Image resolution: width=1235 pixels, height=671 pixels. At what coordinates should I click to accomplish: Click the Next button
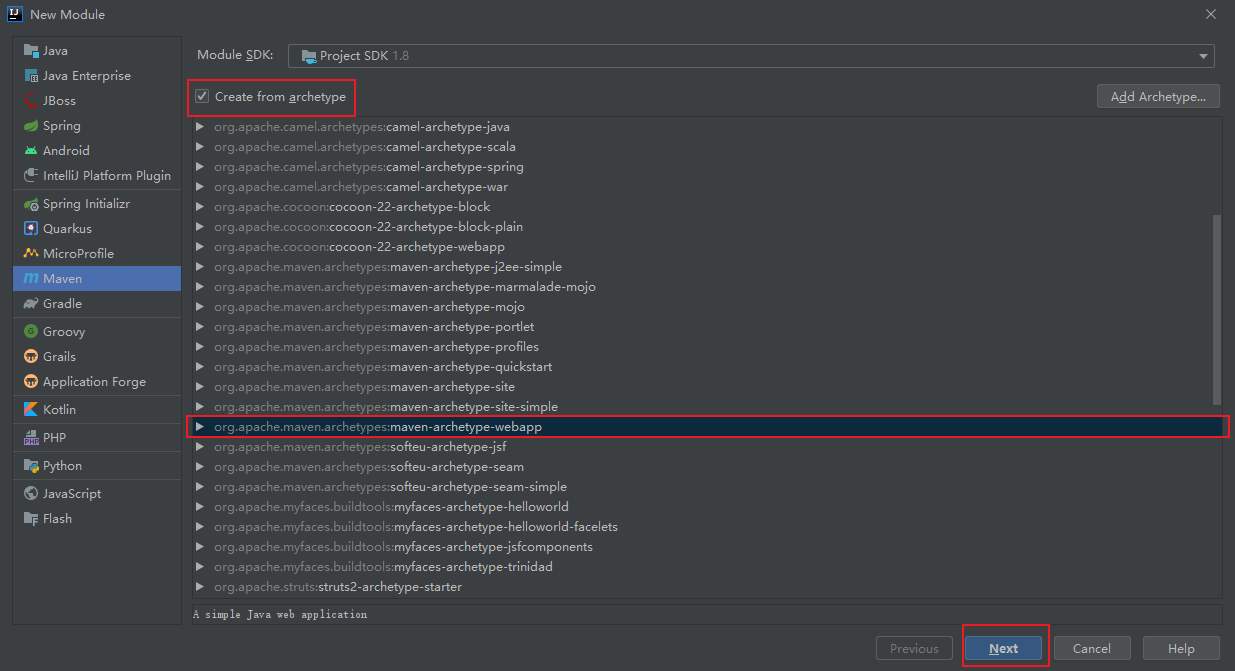click(x=1003, y=648)
